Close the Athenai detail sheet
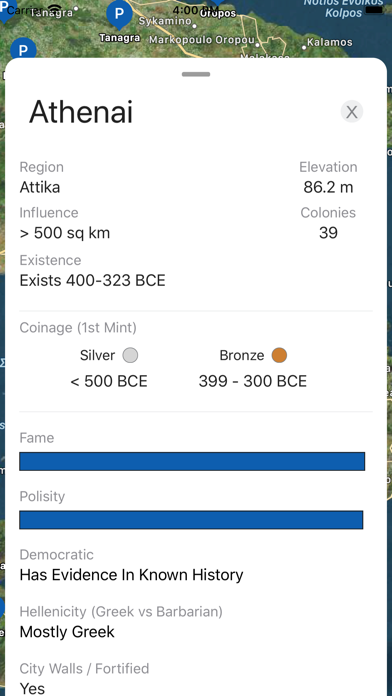Image resolution: width=392 pixels, height=696 pixels. click(x=352, y=112)
